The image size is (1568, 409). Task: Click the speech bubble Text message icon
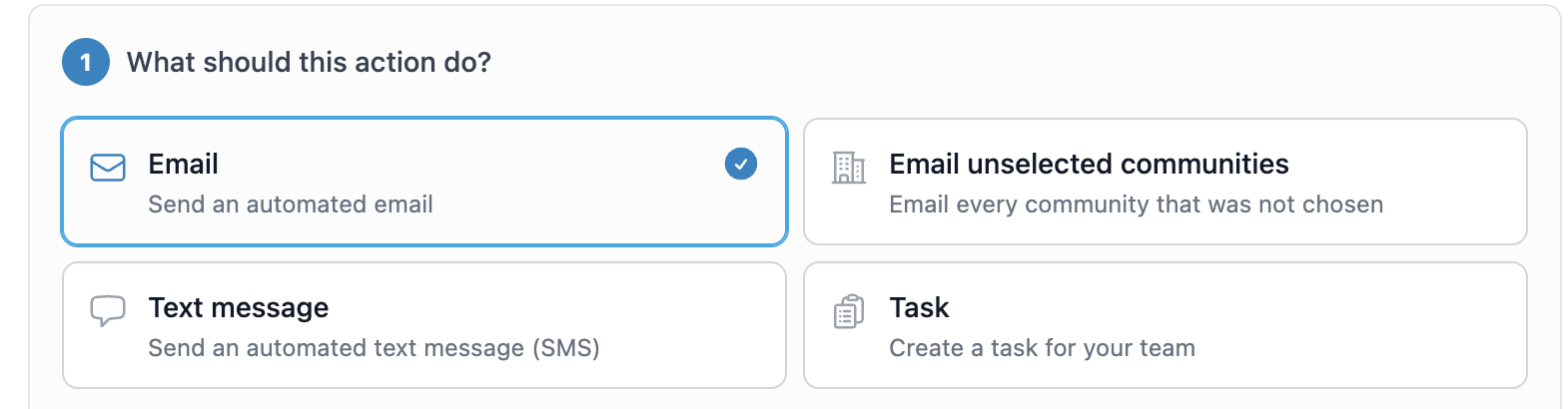click(108, 311)
